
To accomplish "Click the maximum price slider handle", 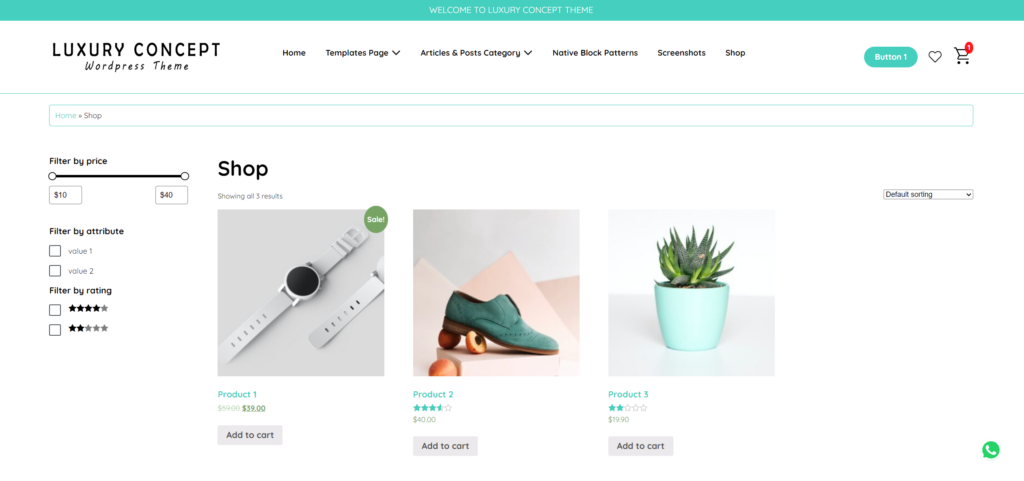I will [185, 176].
